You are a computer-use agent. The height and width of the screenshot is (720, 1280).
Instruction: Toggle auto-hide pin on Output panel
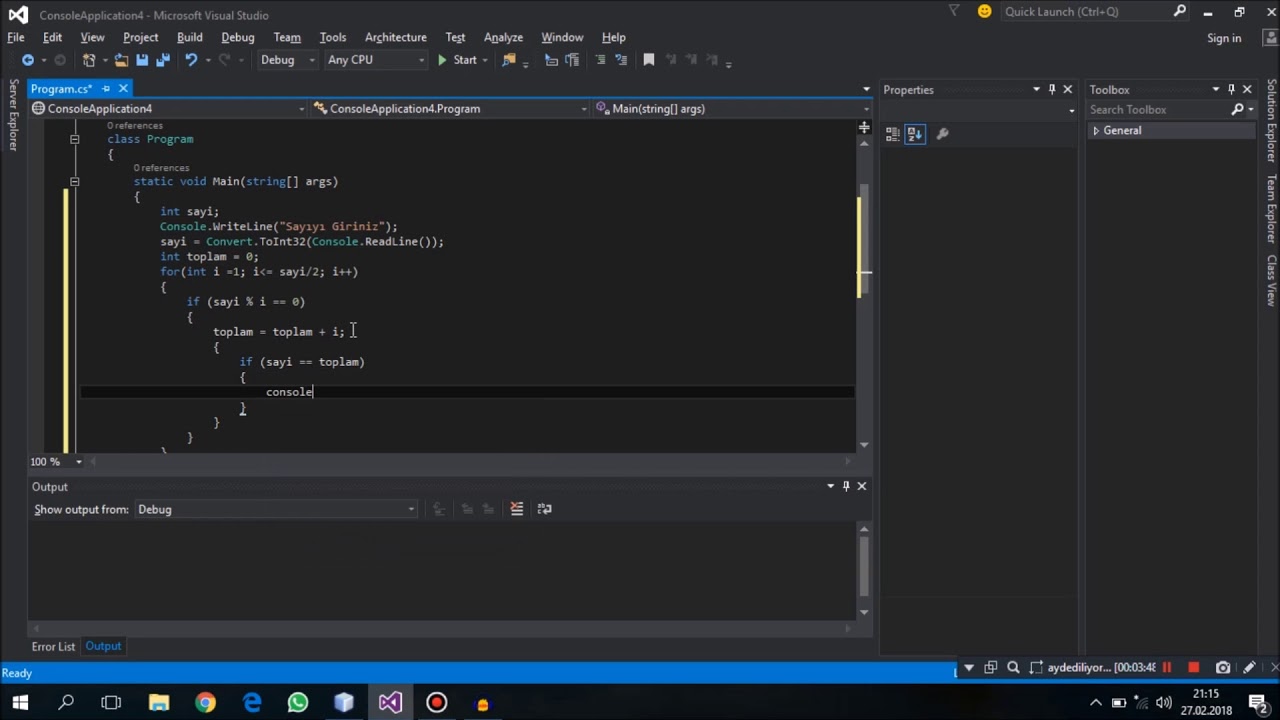846,486
